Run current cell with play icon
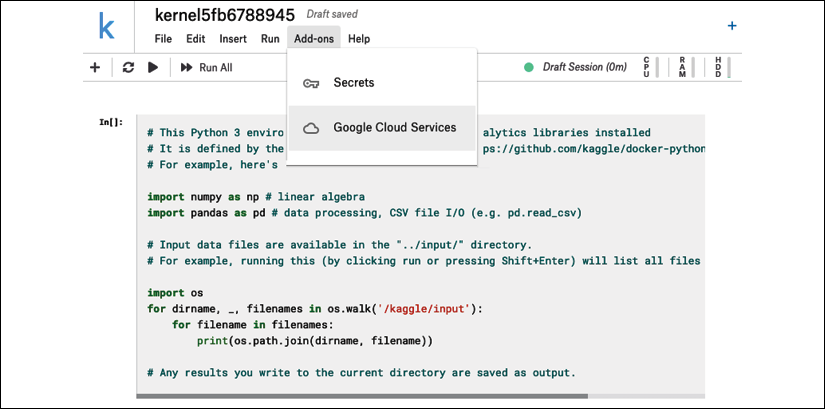This screenshot has height=409, width=825. [153, 67]
